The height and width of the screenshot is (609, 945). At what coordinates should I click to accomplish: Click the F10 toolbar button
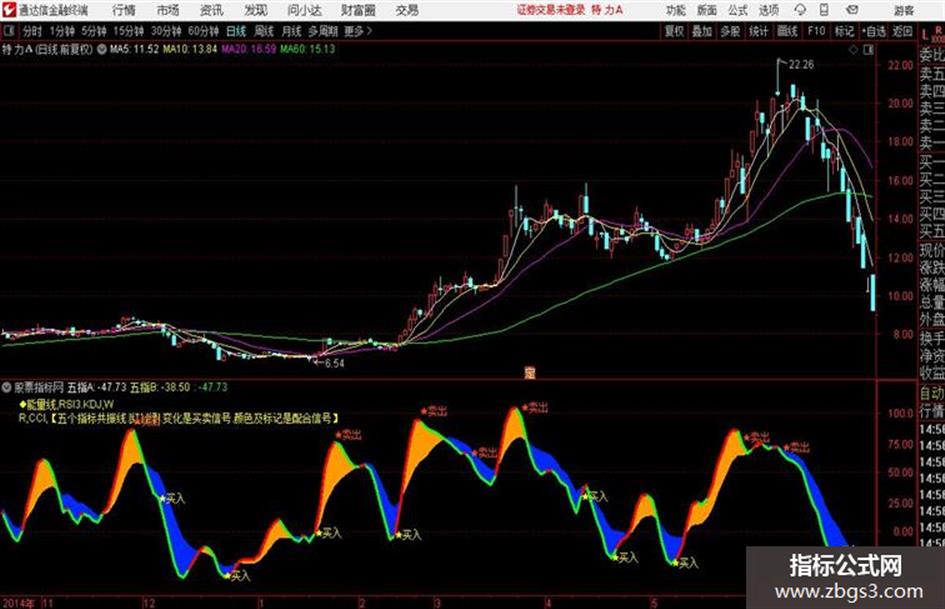pos(816,31)
